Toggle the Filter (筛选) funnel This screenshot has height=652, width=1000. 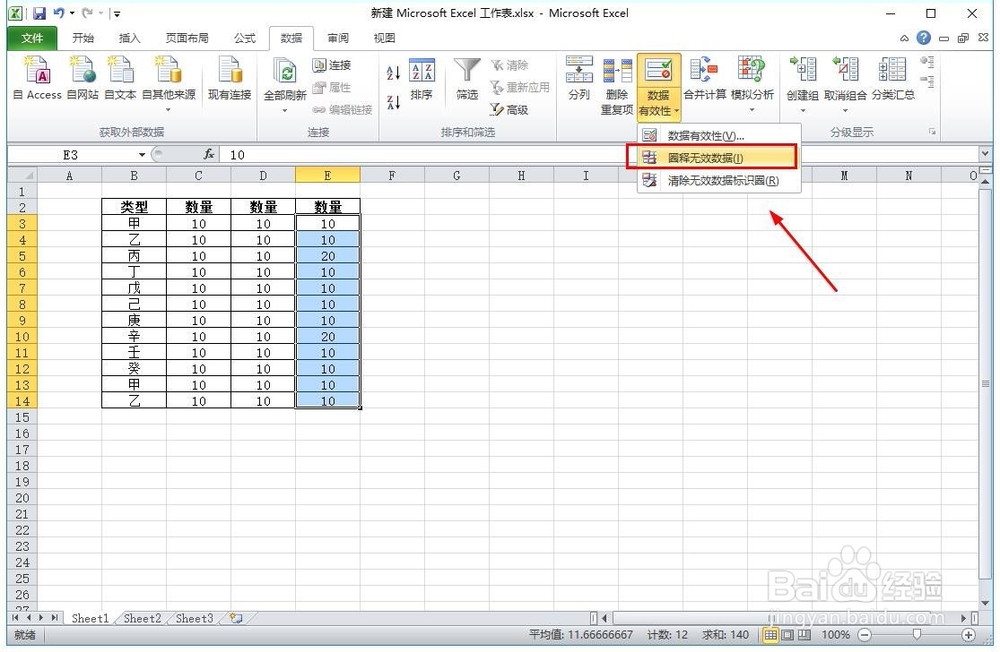tap(467, 78)
